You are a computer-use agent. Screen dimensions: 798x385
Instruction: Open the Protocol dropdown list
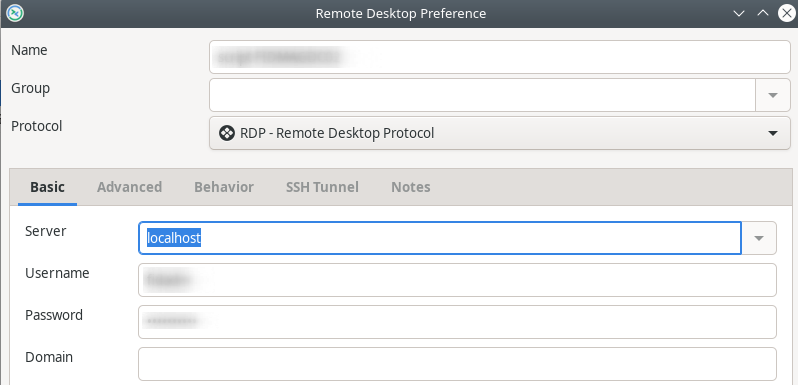[x=500, y=133]
